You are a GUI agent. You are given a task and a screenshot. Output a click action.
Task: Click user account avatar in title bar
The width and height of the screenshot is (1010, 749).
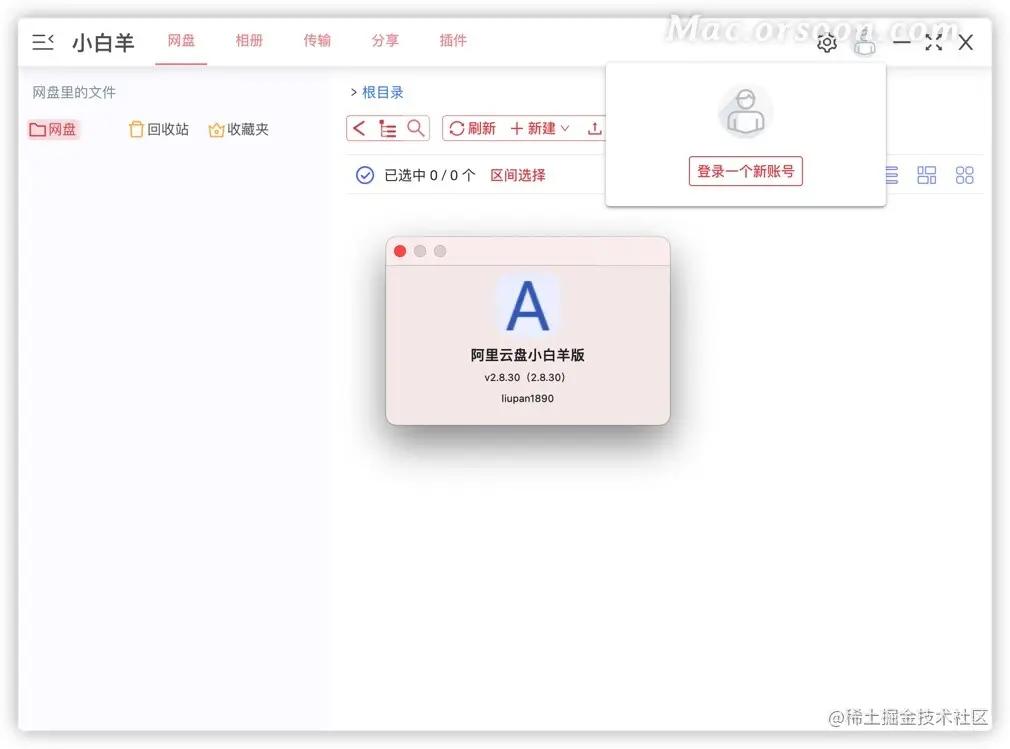pyautogui.click(x=864, y=43)
